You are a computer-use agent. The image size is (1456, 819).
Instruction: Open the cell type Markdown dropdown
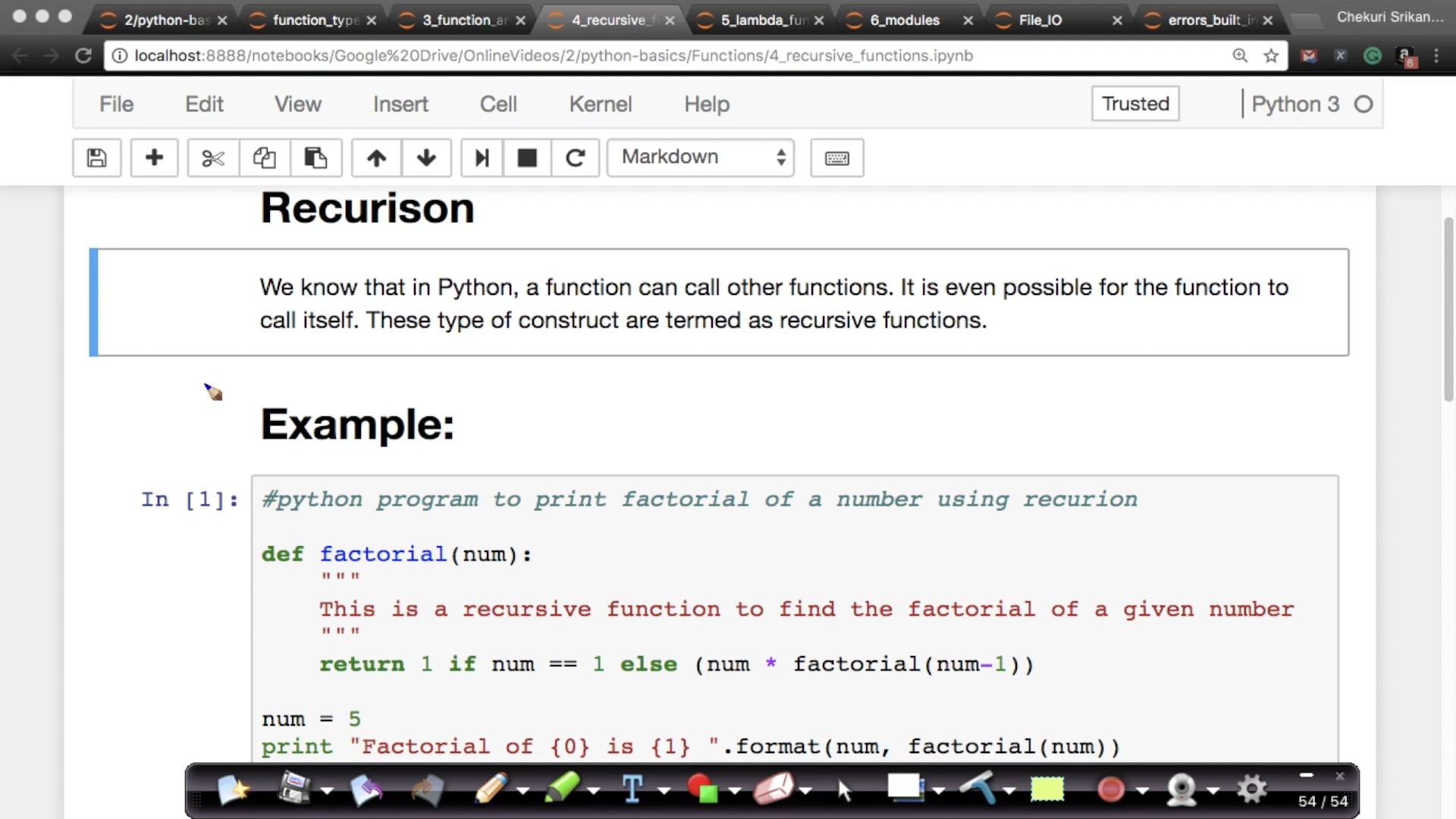coord(701,157)
